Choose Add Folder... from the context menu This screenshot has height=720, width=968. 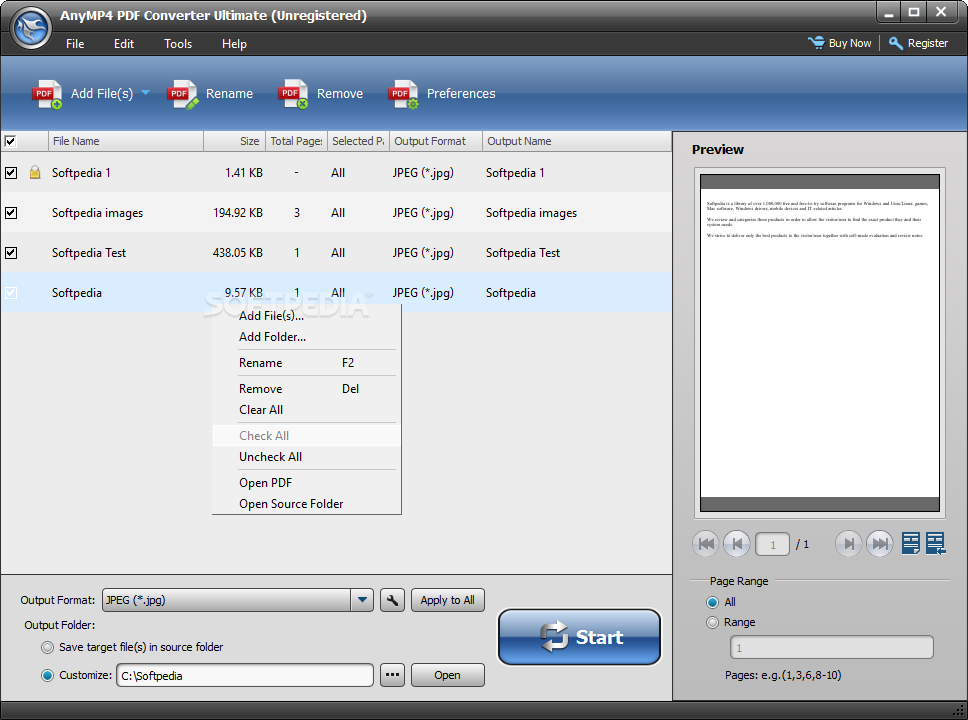307,337
